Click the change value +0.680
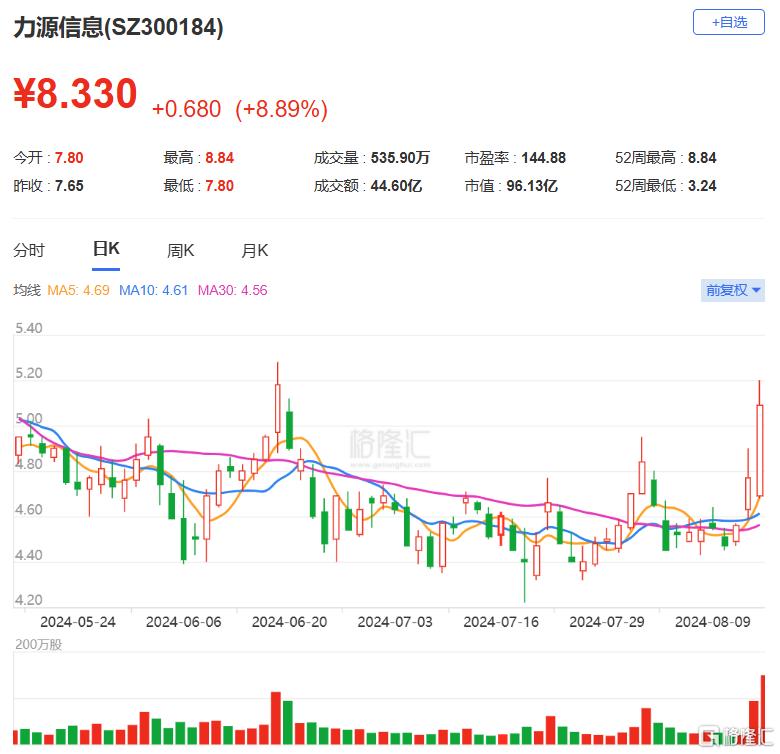The width and height of the screenshot is (780, 754). (187, 109)
